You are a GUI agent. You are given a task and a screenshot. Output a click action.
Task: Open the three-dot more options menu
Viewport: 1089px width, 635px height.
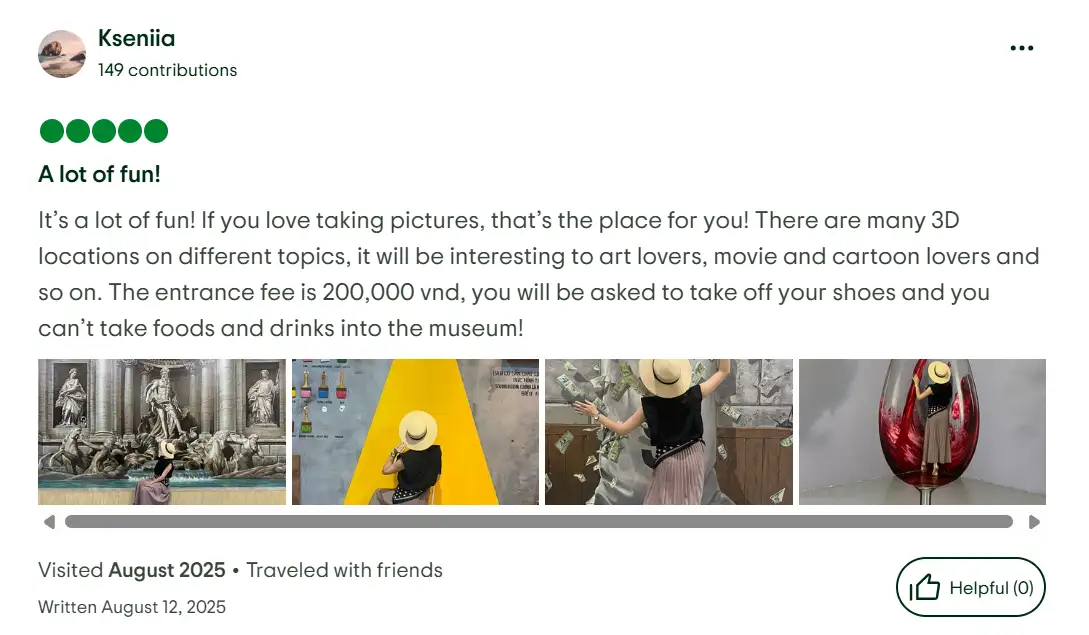tap(1022, 48)
